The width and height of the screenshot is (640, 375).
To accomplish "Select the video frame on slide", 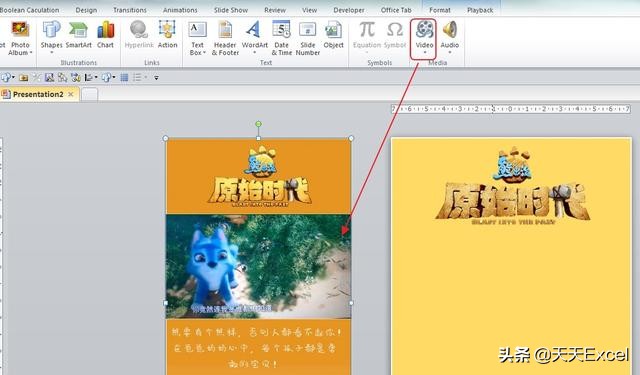I will [x=258, y=266].
